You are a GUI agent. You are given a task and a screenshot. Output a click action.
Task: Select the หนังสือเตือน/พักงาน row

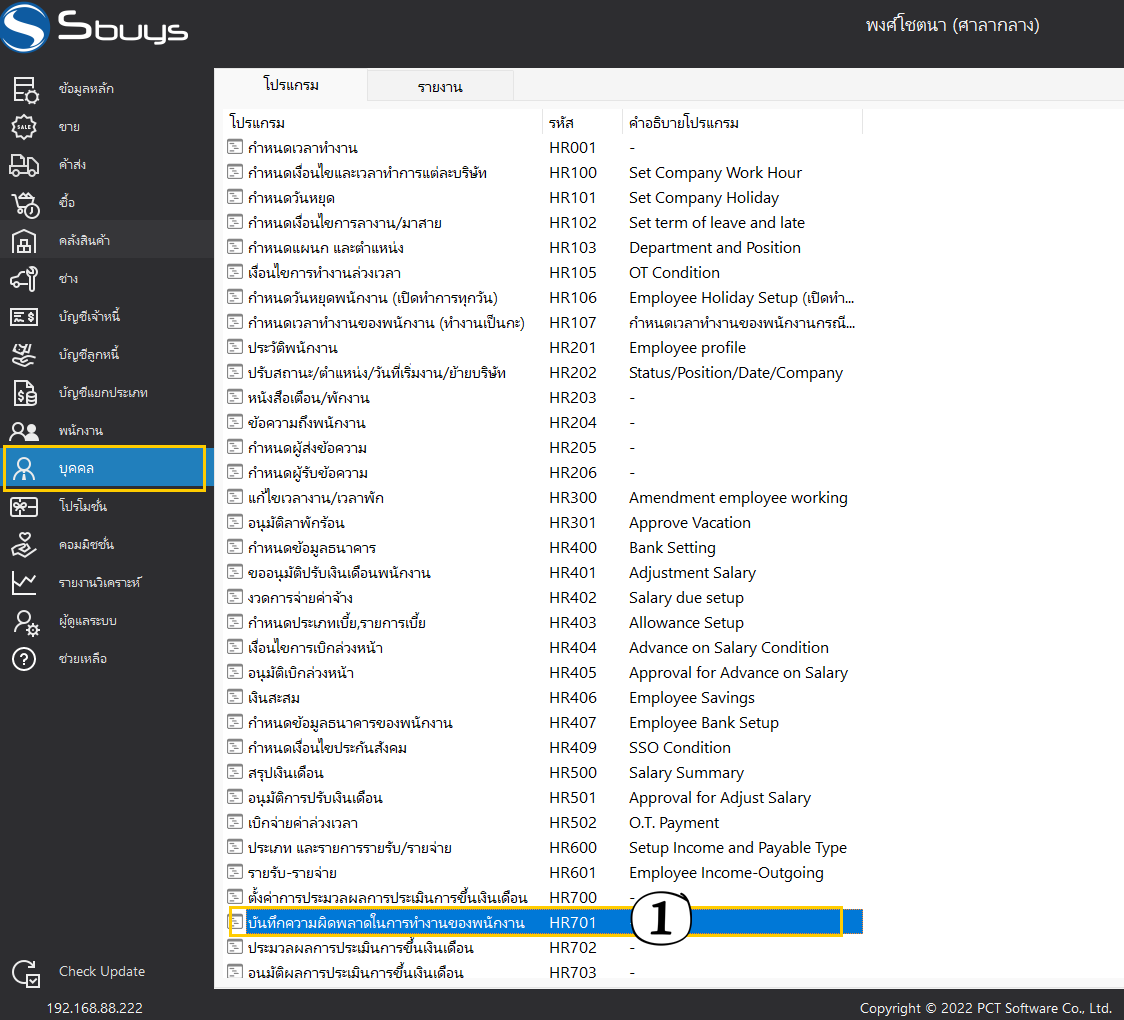[544, 398]
